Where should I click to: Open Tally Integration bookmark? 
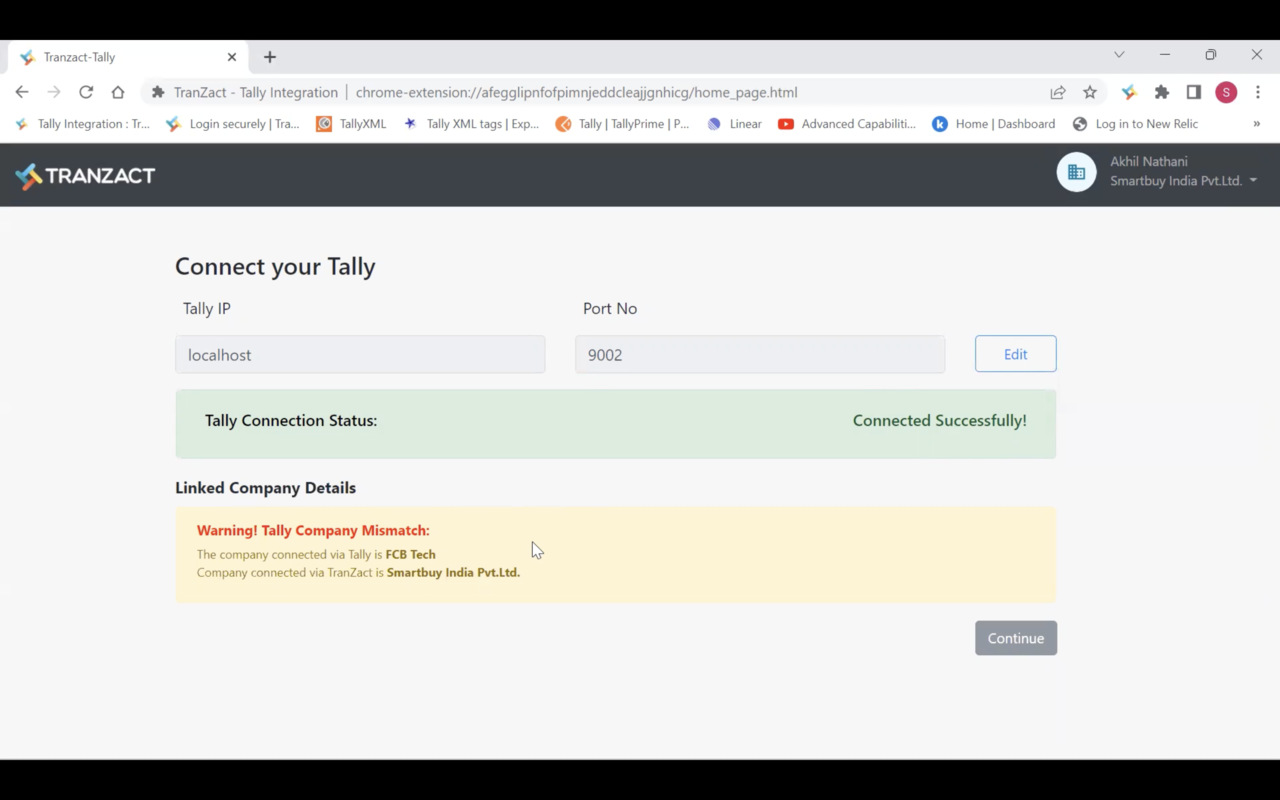[x=82, y=124]
